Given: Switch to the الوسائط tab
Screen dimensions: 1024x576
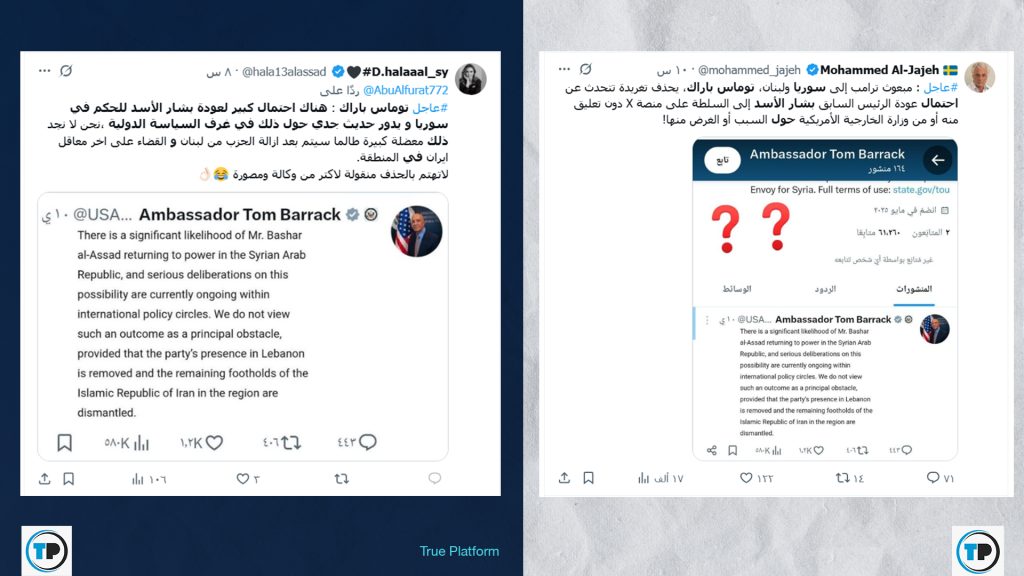Looking at the screenshot, I should click(x=737, y=289).
